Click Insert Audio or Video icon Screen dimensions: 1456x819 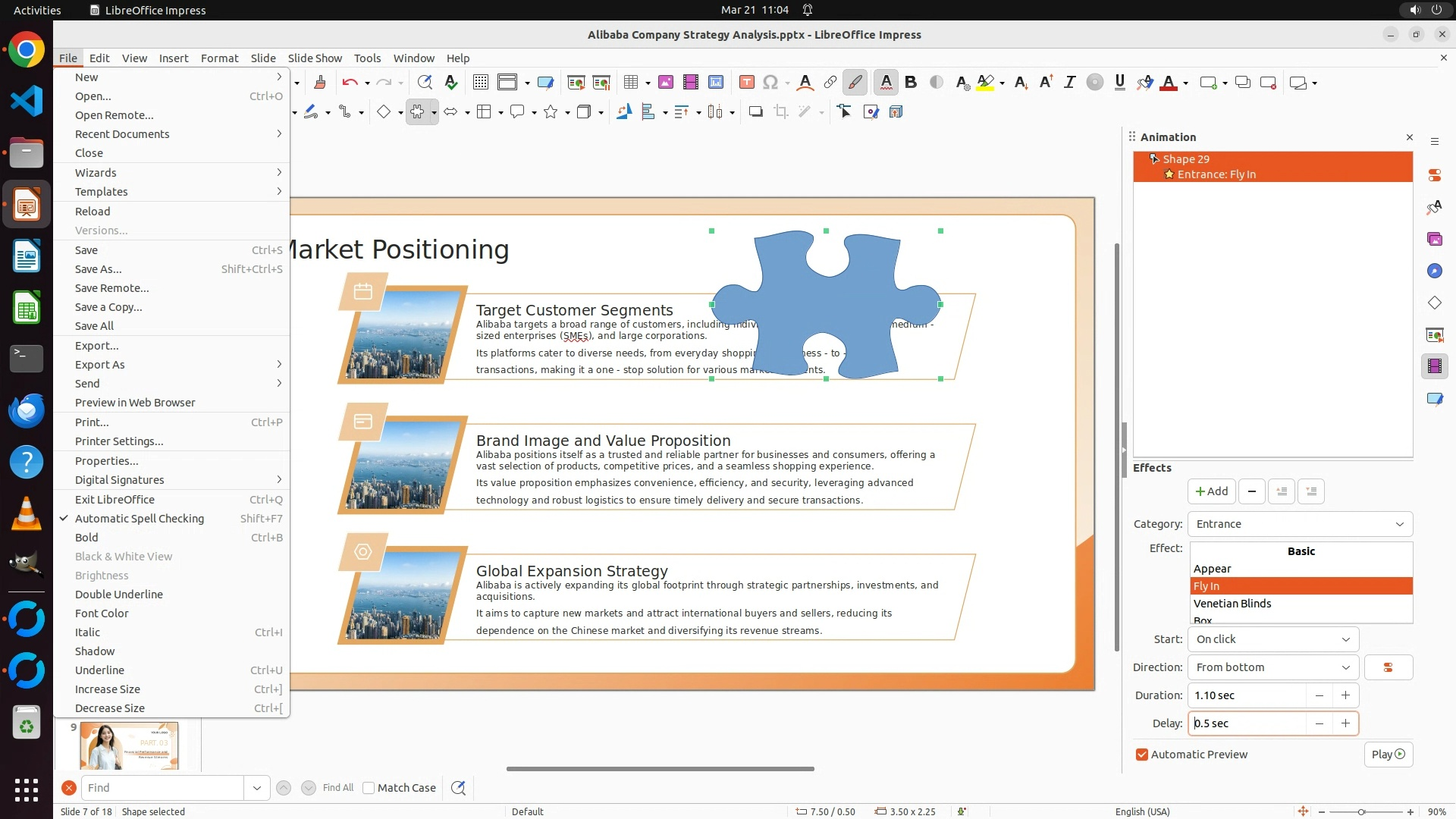point(690,83)
